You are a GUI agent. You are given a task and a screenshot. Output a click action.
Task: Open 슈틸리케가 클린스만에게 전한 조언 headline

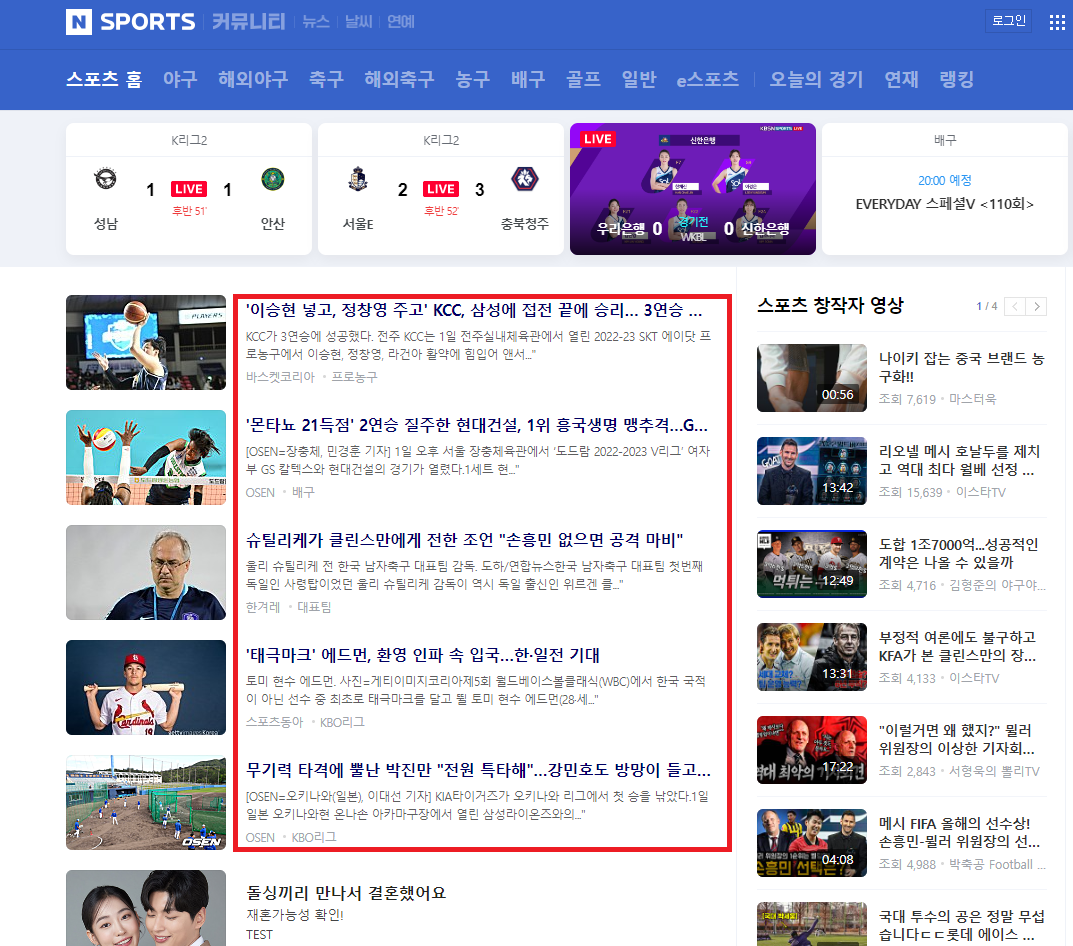click(x=465, y=540)
